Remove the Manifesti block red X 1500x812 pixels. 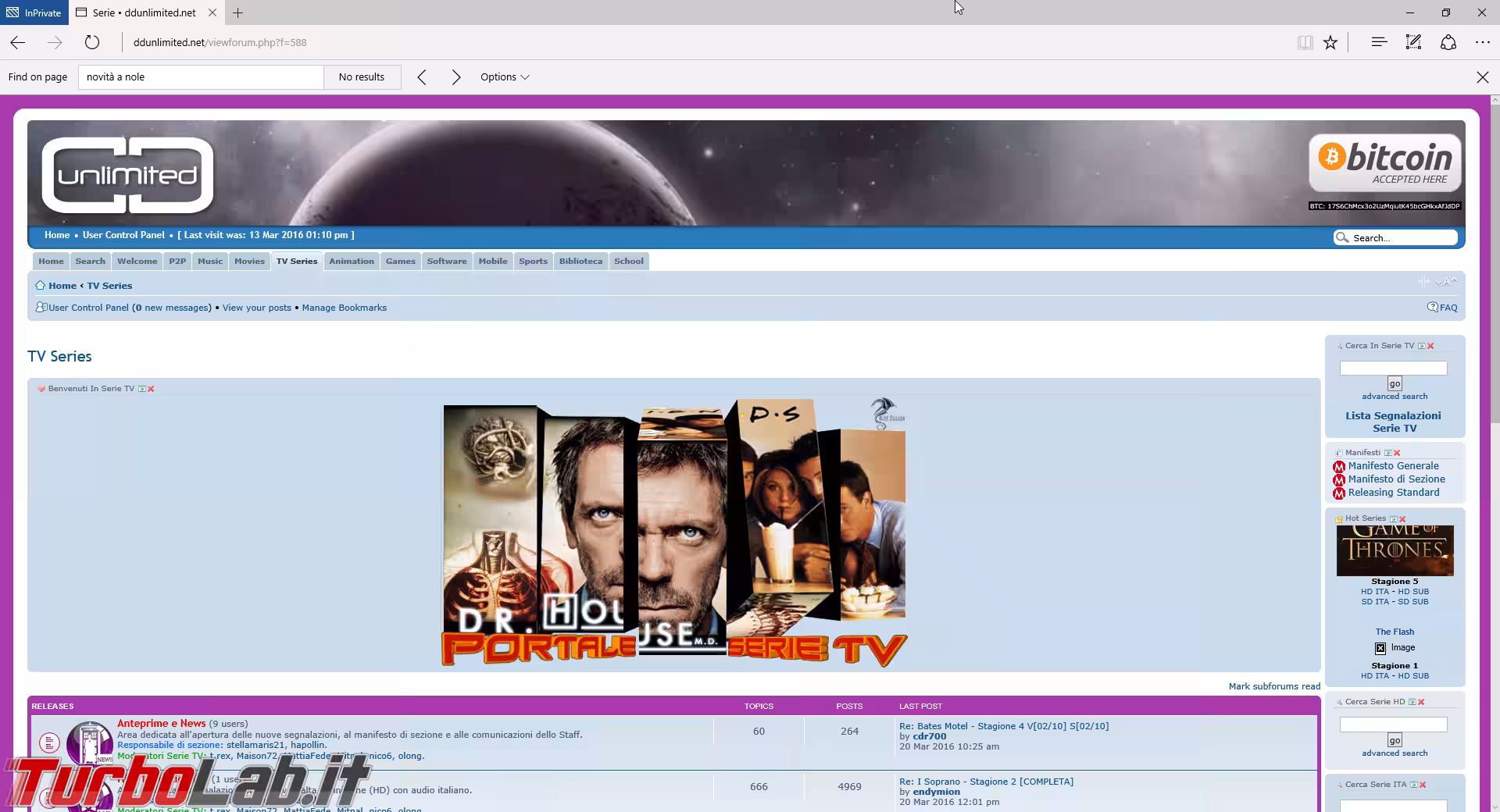[x=1397, y=453]
